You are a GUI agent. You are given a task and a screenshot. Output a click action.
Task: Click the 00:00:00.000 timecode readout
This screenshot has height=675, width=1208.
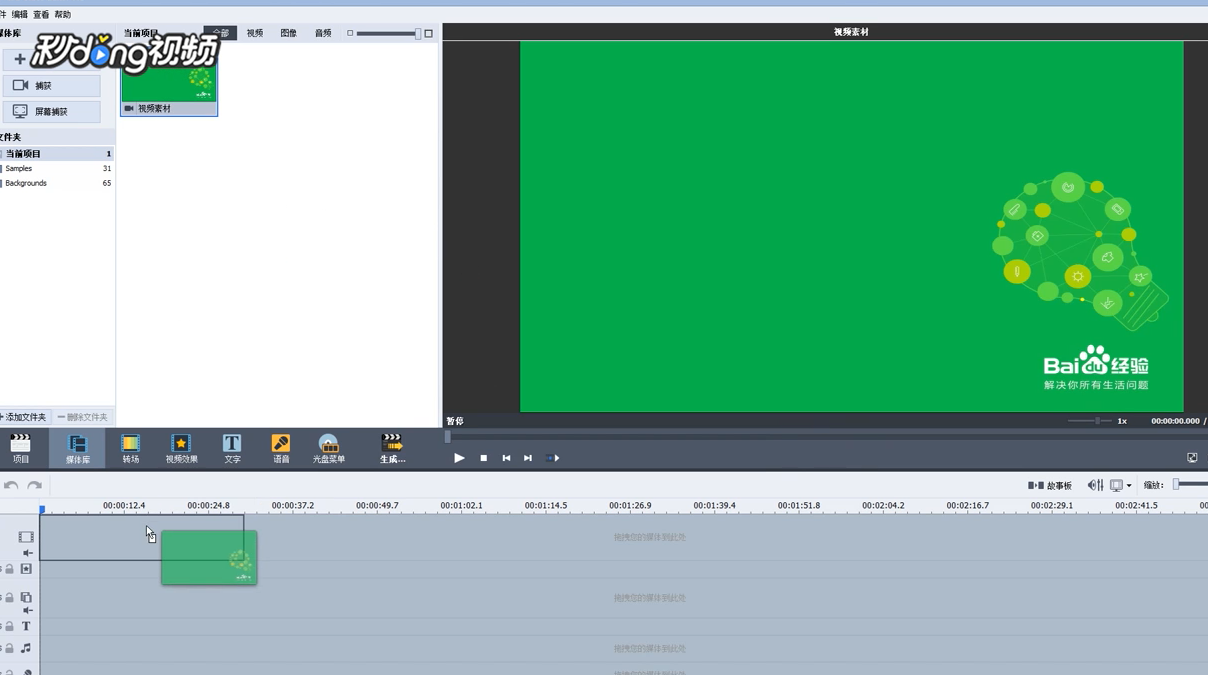point(1175,421)
